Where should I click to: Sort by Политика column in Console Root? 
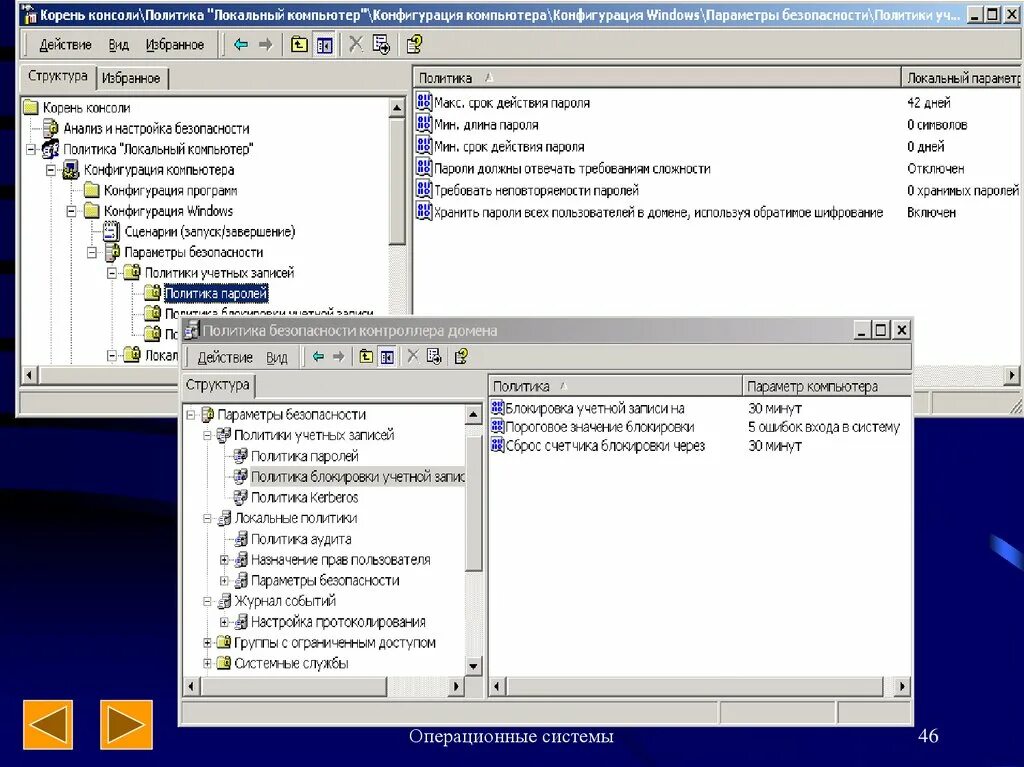point(656,78)
